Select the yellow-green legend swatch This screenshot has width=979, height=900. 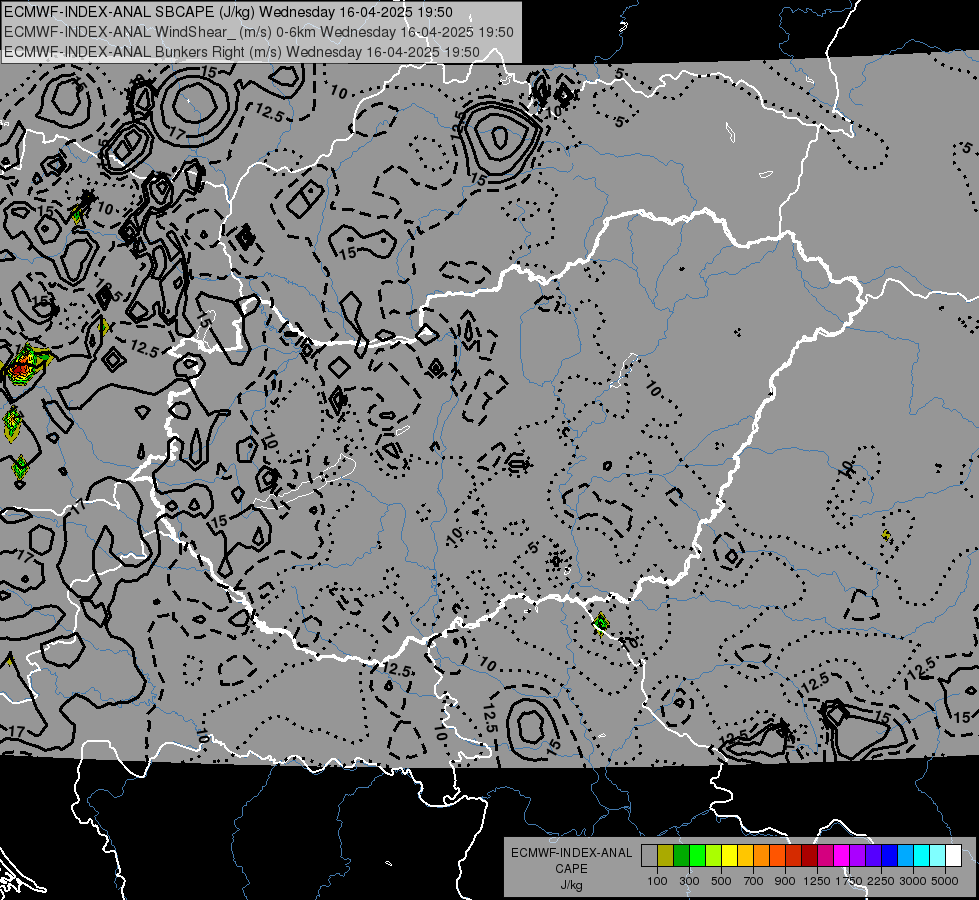click(x=713, y=856)
